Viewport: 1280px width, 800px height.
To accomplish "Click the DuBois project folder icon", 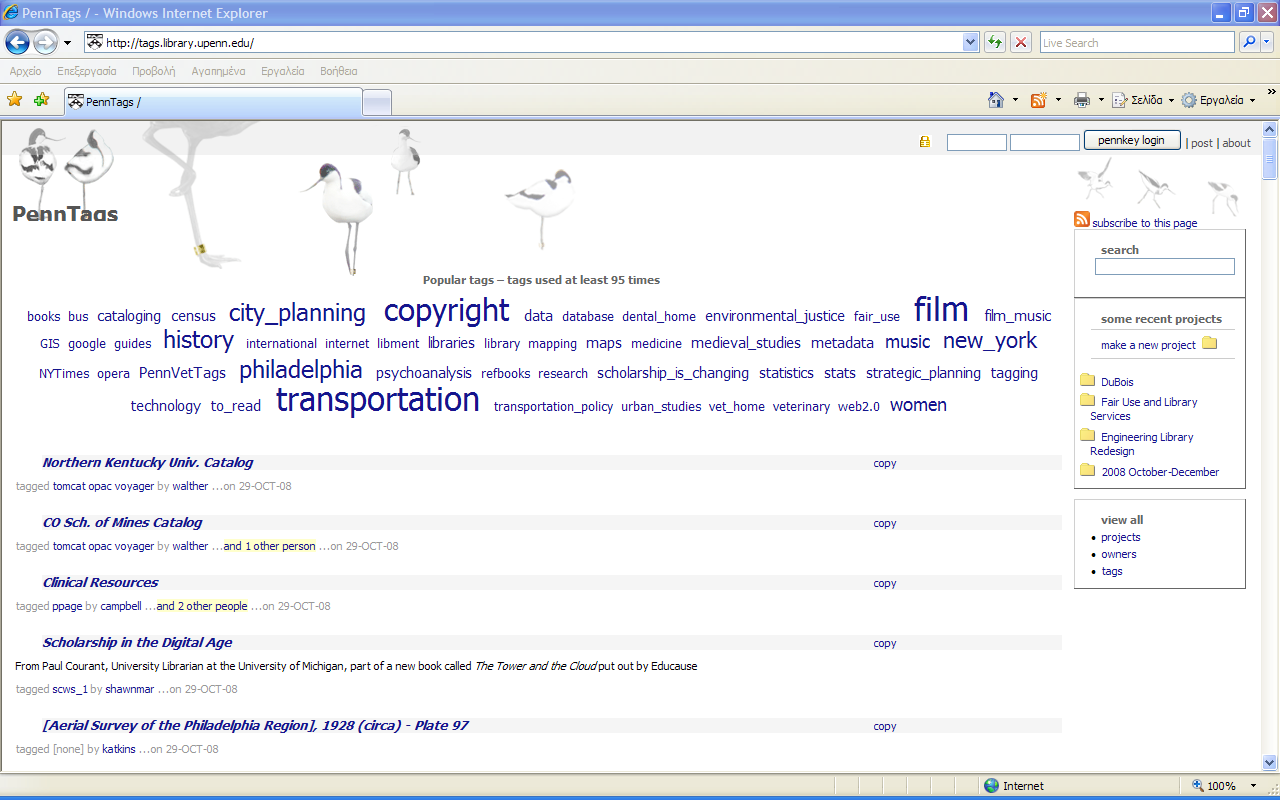I will click(1088, 380).
